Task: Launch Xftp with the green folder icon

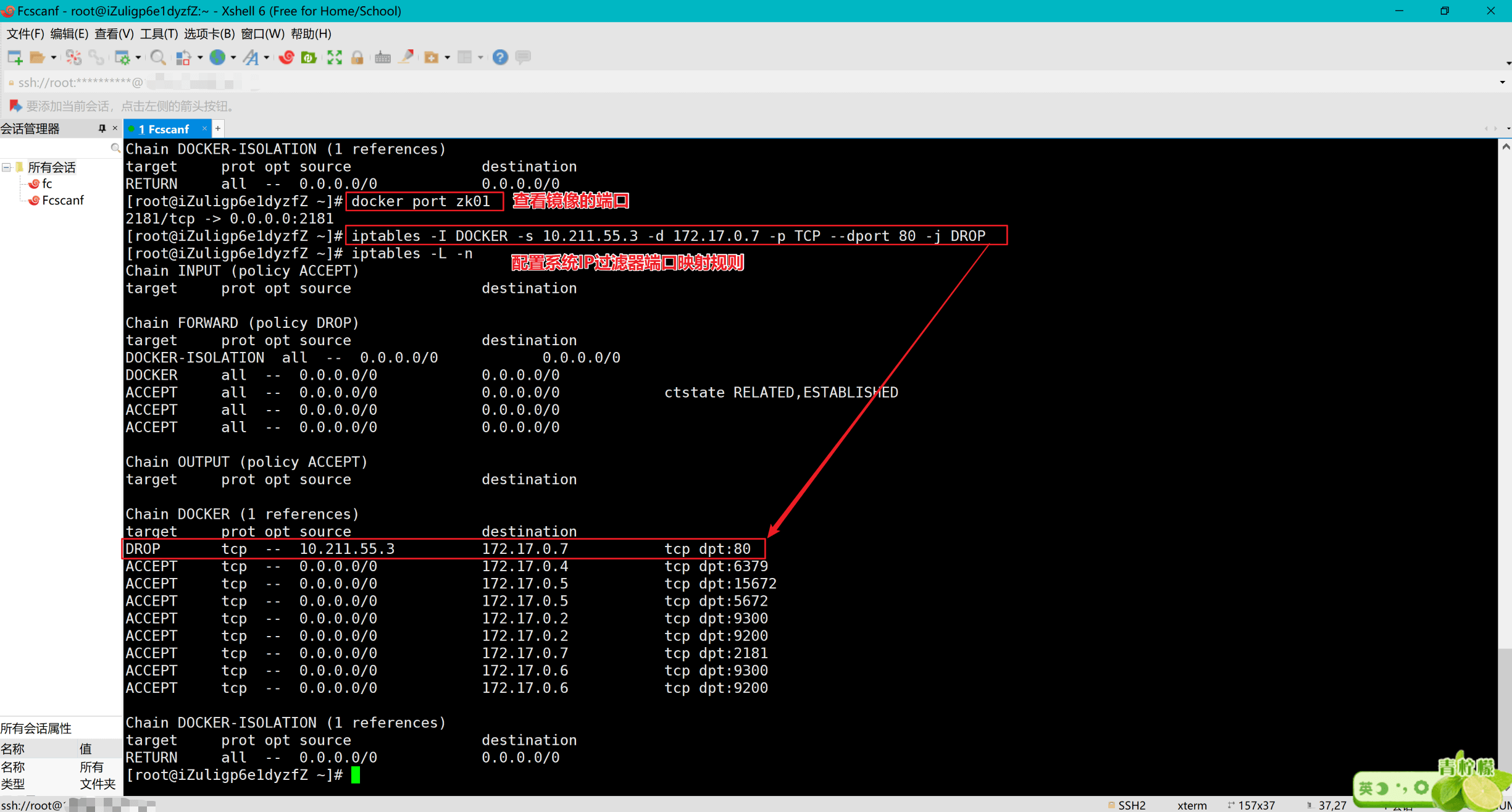Action: [x=309, y=57]
